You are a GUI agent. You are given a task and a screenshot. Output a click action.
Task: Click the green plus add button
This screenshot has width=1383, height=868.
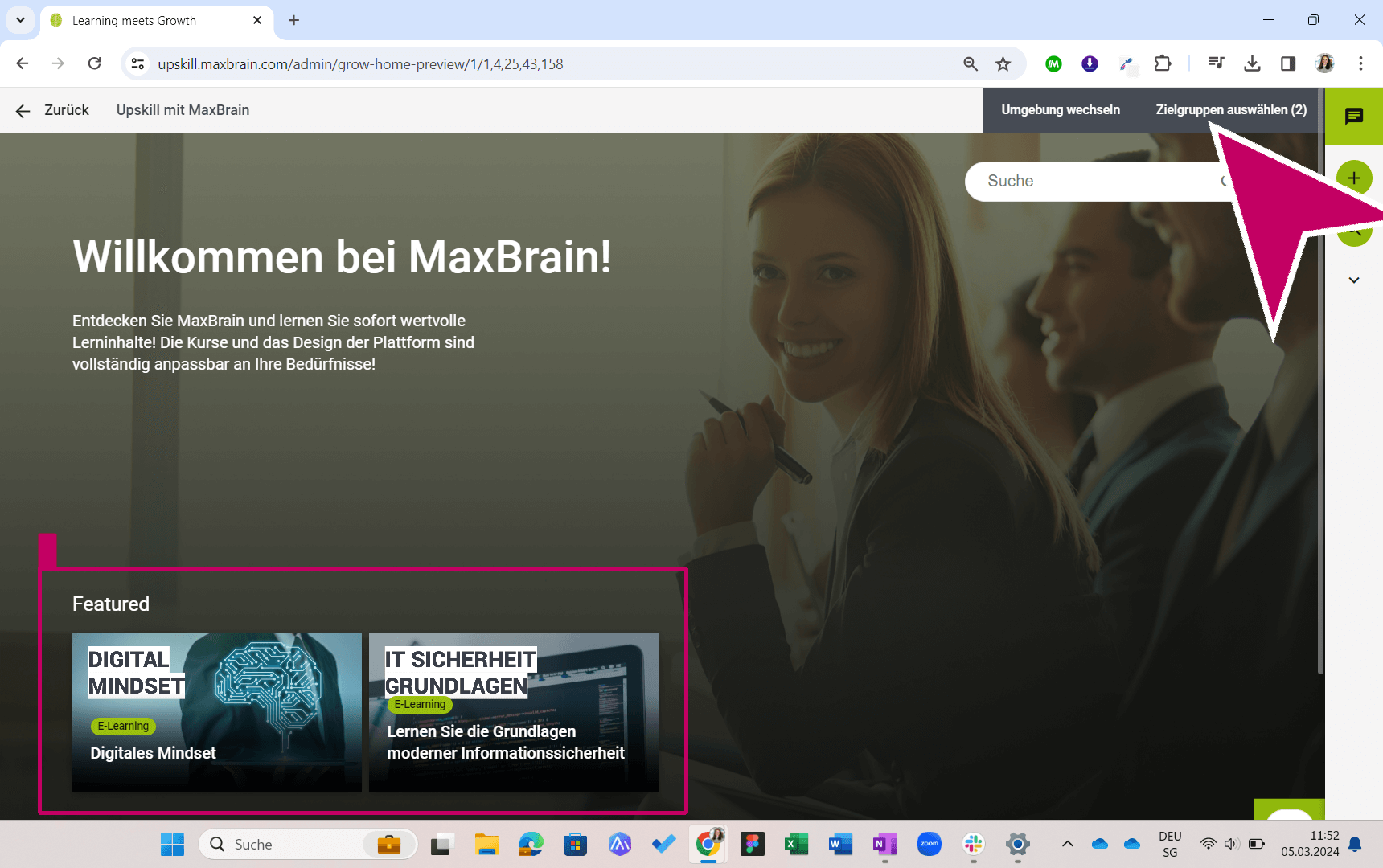[x=1354, y=178]
